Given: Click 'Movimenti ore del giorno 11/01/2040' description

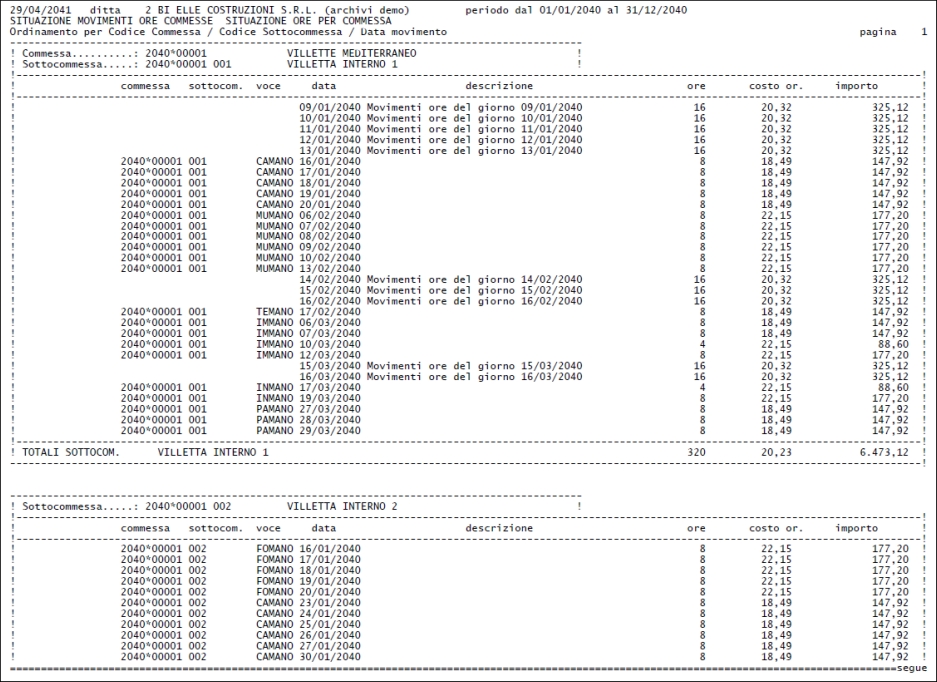Looking at the screenshot, I should pos(474,129).
